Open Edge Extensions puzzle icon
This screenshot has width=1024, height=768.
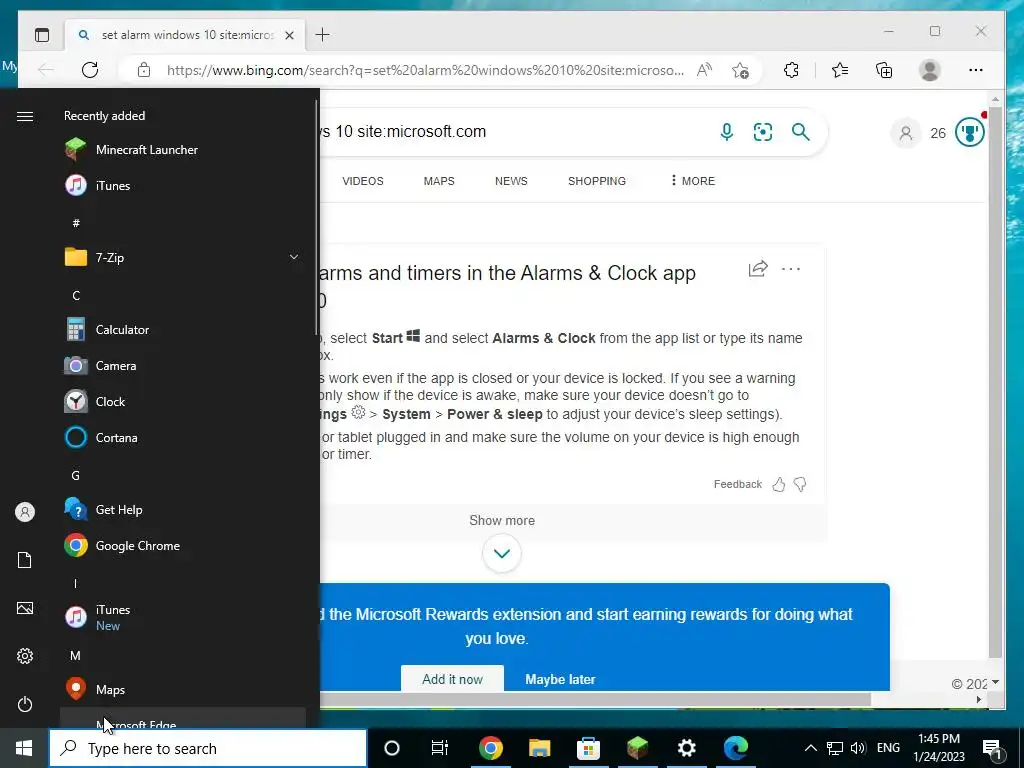(x=791, y=70)
